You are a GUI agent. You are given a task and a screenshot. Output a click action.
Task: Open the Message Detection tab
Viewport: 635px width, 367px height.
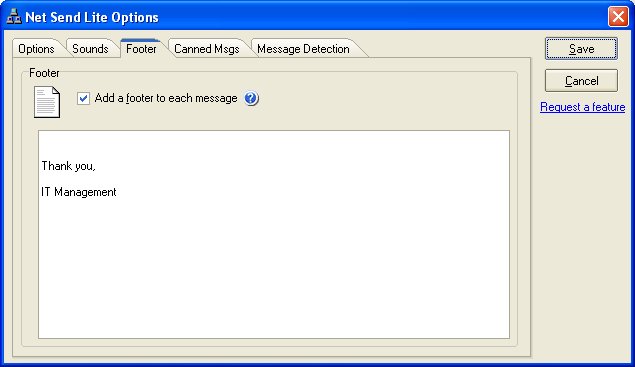pos(303,49)
